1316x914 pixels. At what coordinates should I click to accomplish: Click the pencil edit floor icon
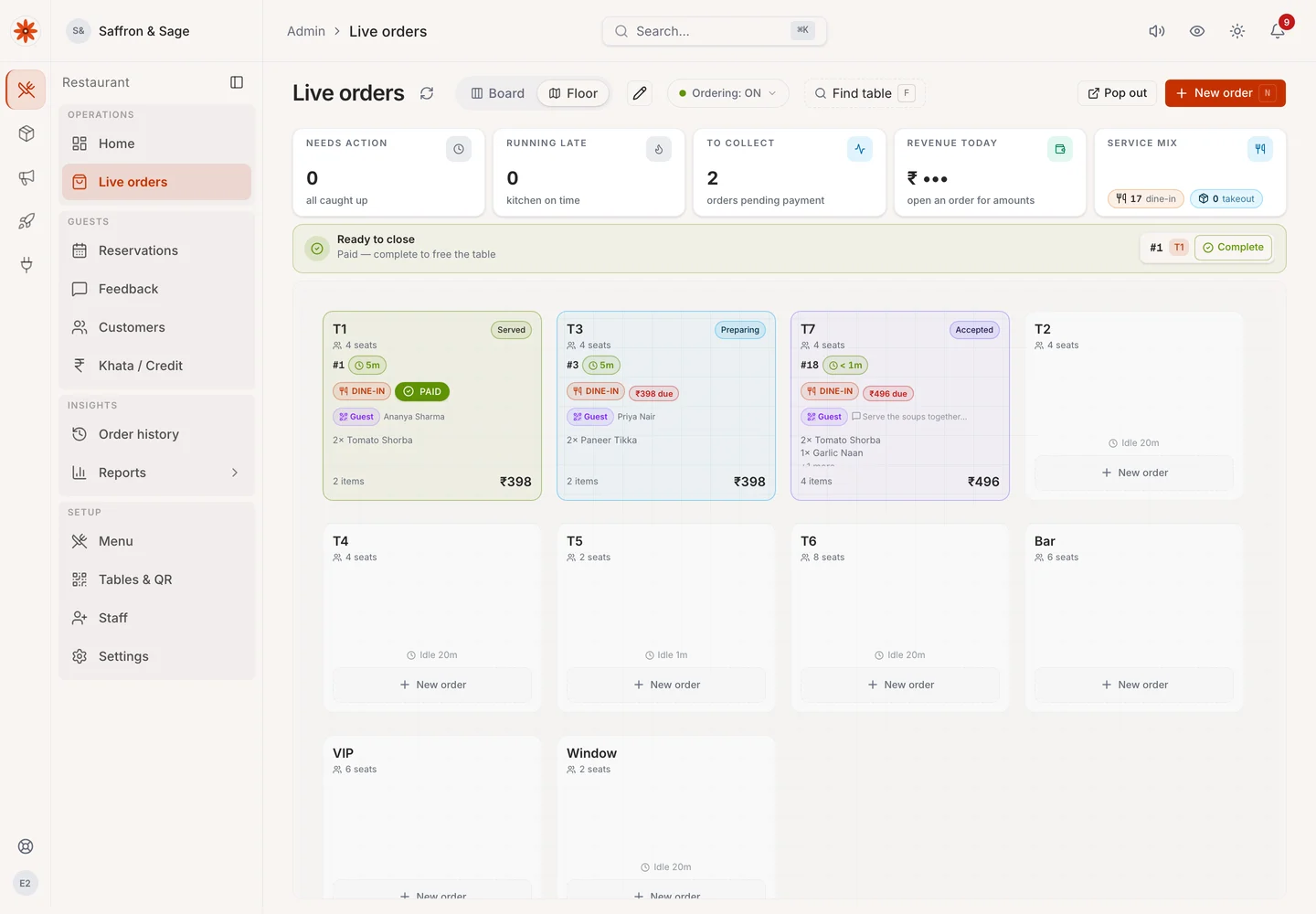click(x=640, y=93)
